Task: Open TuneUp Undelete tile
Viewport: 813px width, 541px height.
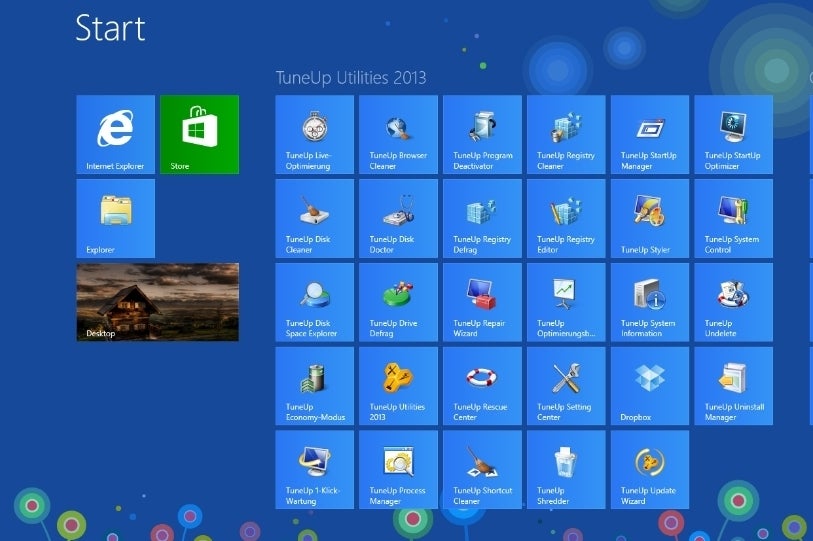Action: 734,302
